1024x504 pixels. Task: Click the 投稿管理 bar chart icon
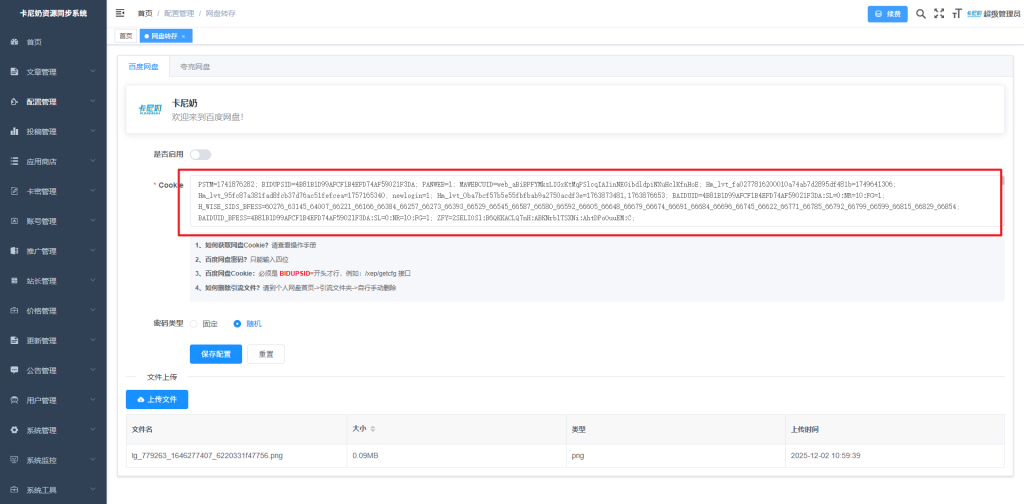pyautogui.click(x=14, y=131)
